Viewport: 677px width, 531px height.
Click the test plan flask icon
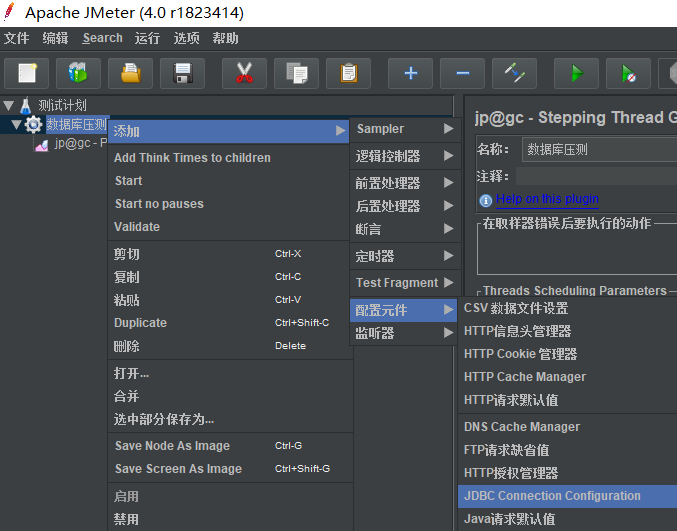pos(25,105)
